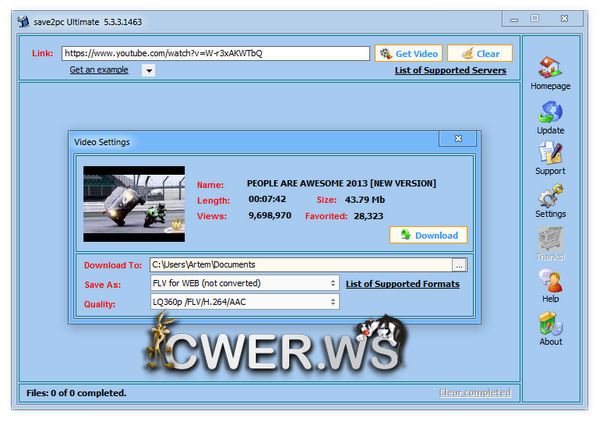
Task: Click the YouTube Link URL input field
Action: pyautogui.click(x=214, y=53)
